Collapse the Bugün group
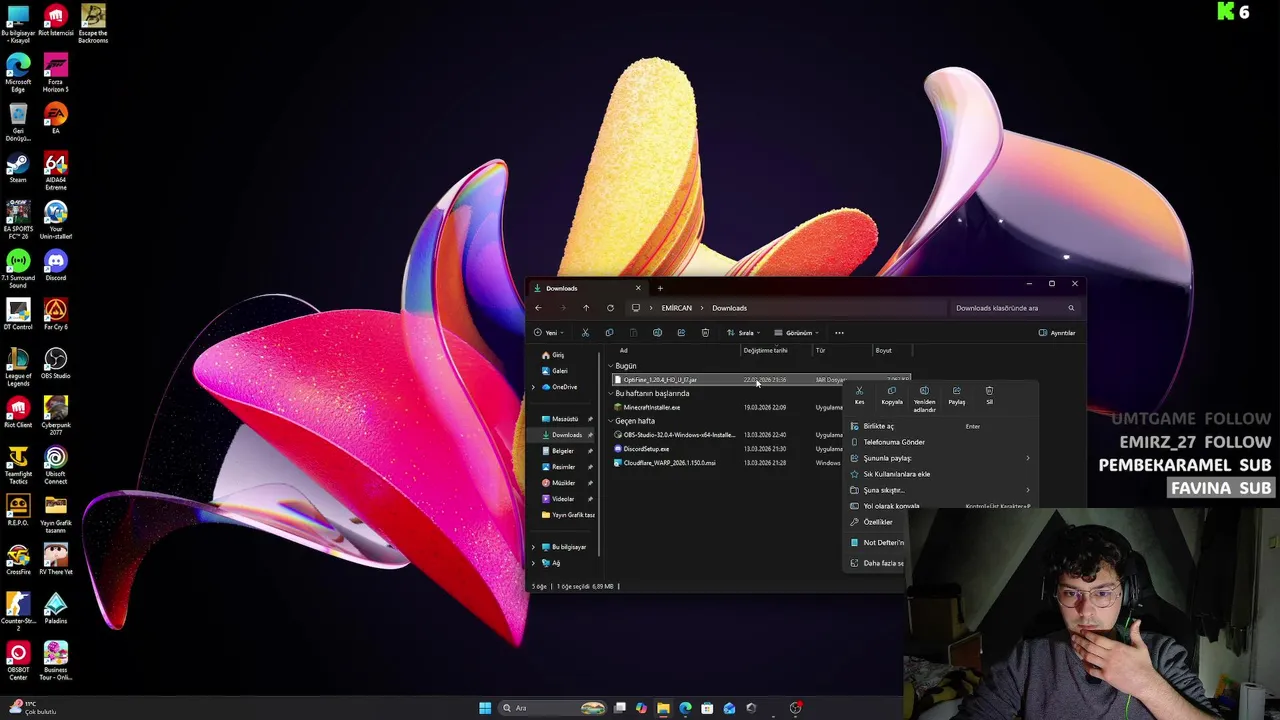The image size is (1280, 720). [x=611, y=366]
